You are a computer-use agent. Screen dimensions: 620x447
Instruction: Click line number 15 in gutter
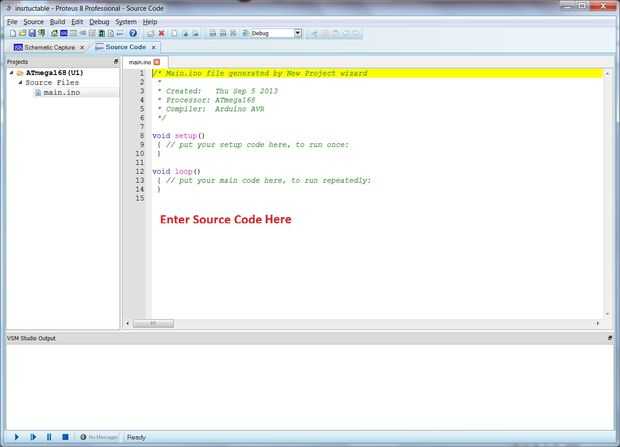click(x=140, y=198)
